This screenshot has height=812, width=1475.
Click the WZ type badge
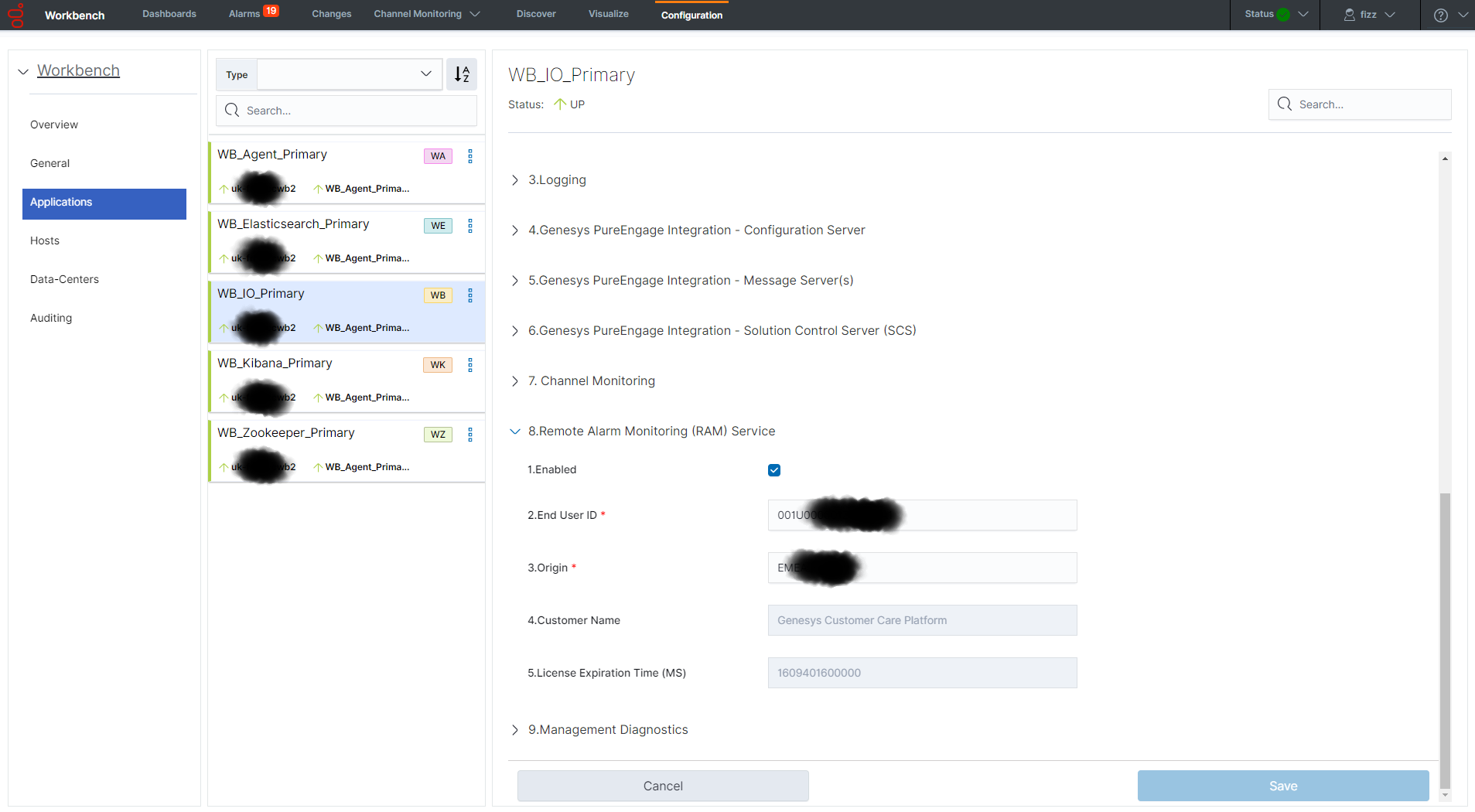[438, 435]
